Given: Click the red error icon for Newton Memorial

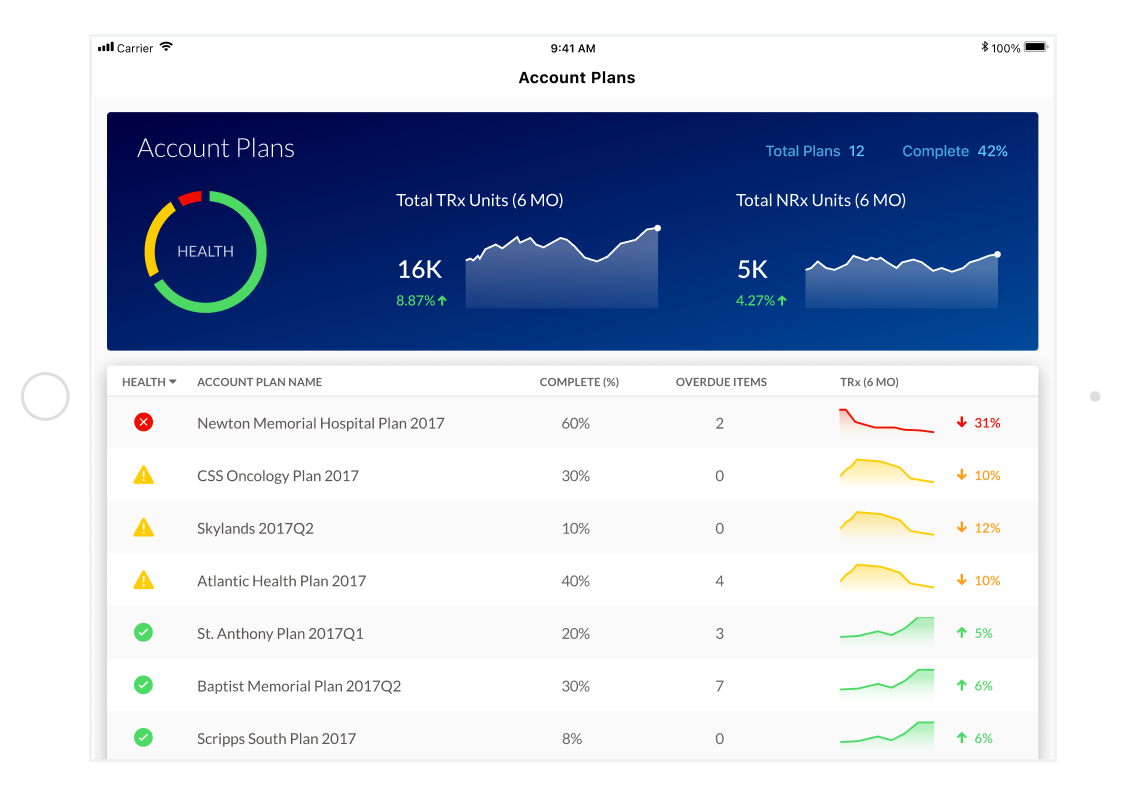Looking at the screenshot, I should tap(144, 422).
